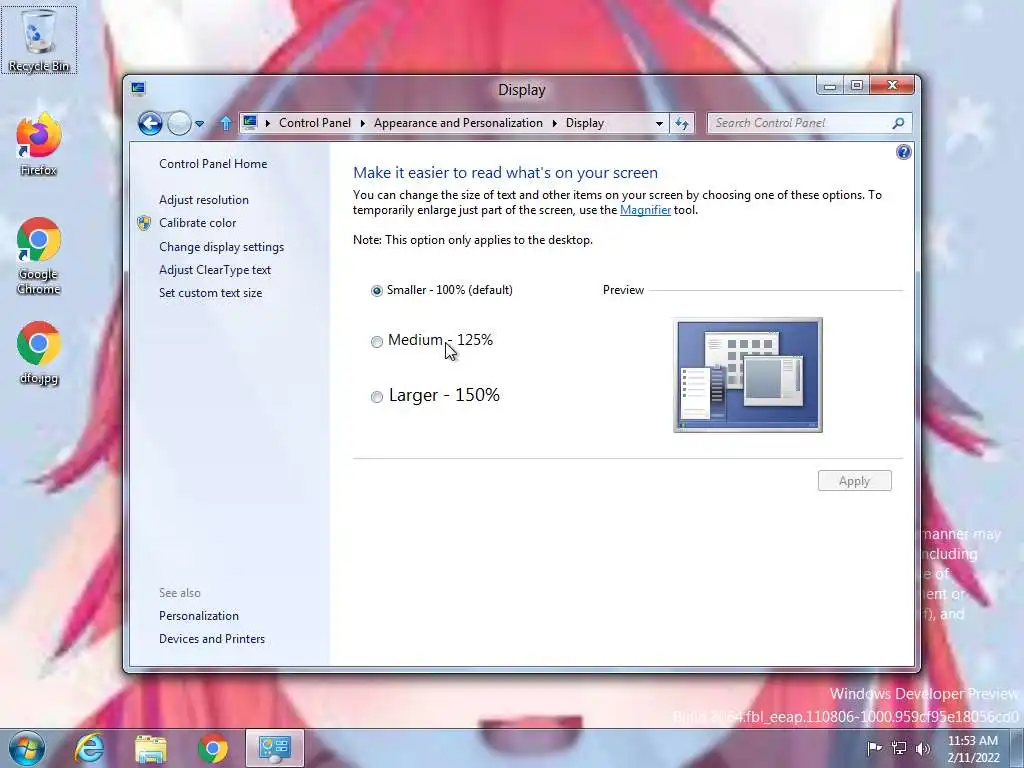Image resolution: width=1024 pixels, height=768 pixels.
Task: Select Smaller - 100% (default) radio button
Action: click(377, 291)
